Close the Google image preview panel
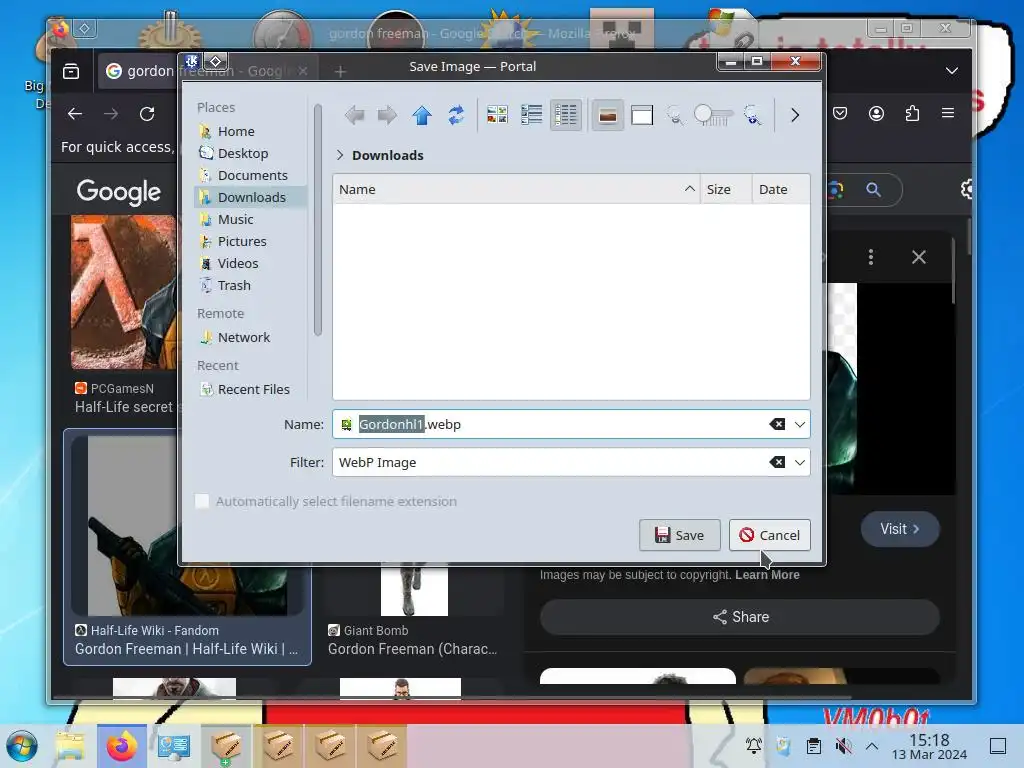The width and height of the screenshot is (1024, 768). 919,257
